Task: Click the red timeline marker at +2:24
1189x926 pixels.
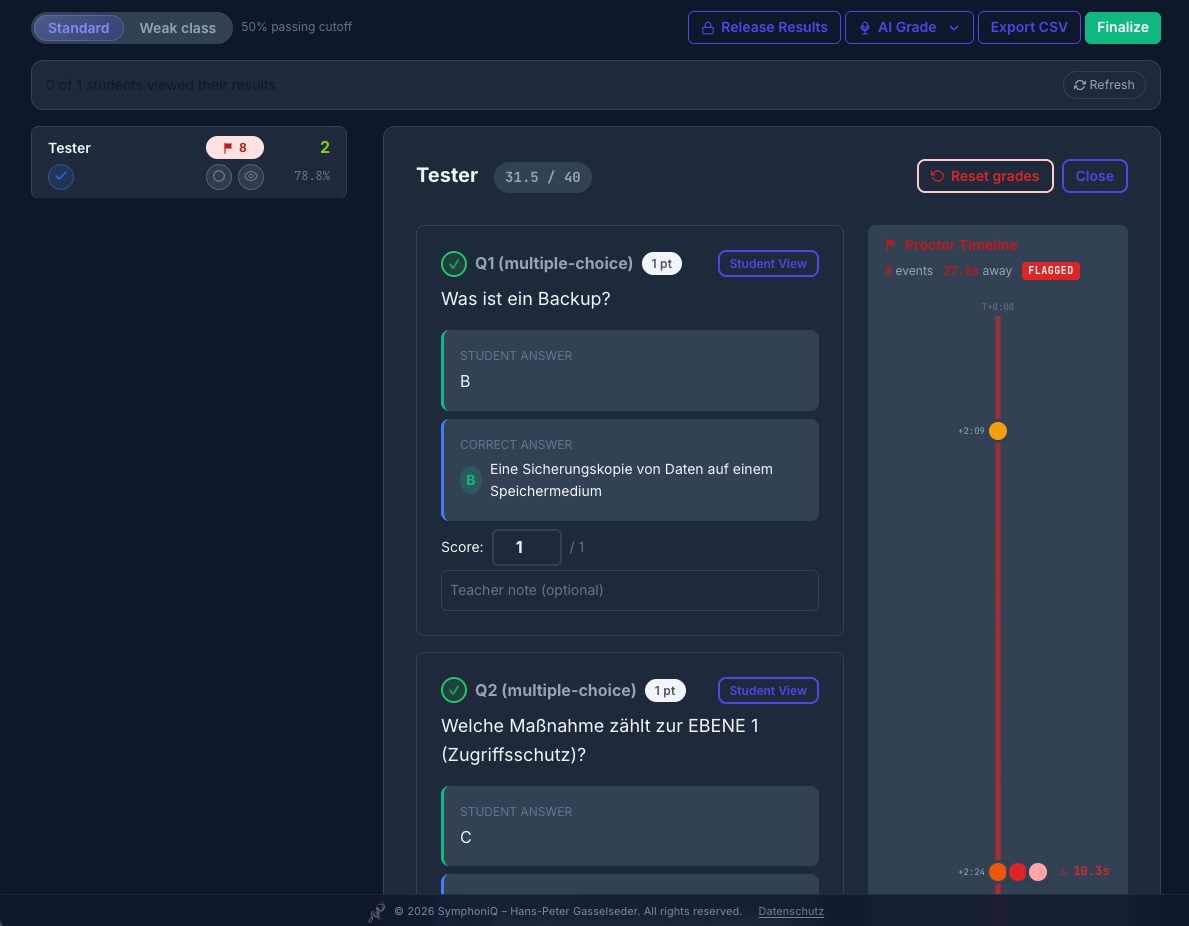Action: 1018,871
